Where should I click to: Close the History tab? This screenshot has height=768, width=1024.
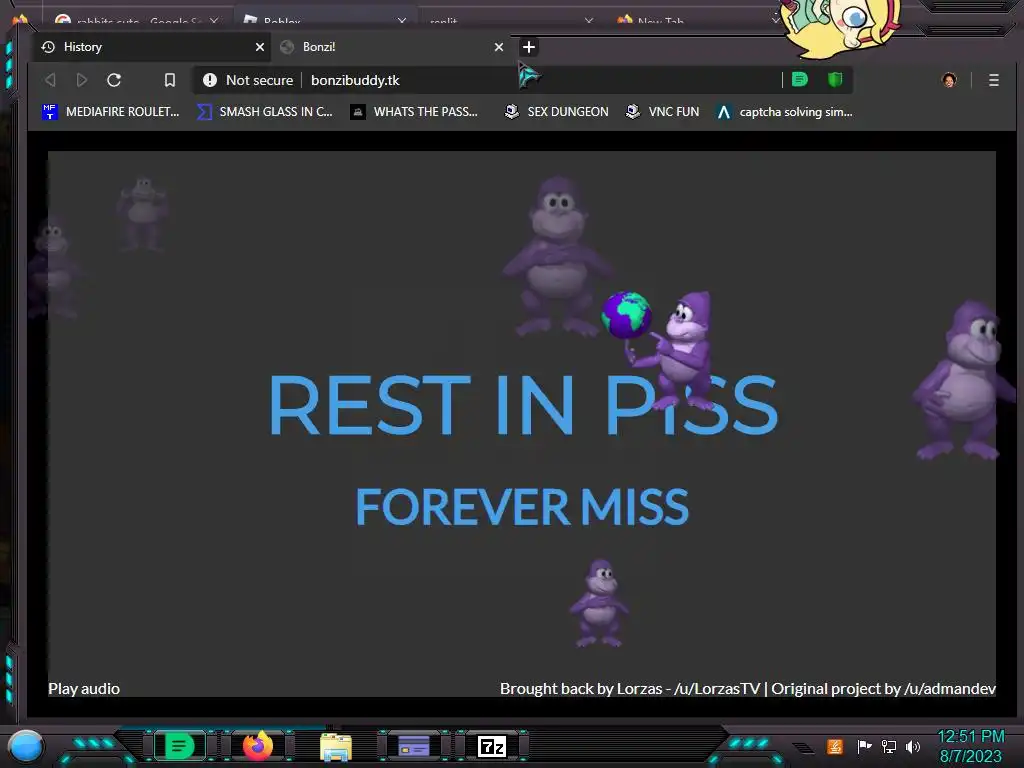pyautogui.click(x=260, y=47)
